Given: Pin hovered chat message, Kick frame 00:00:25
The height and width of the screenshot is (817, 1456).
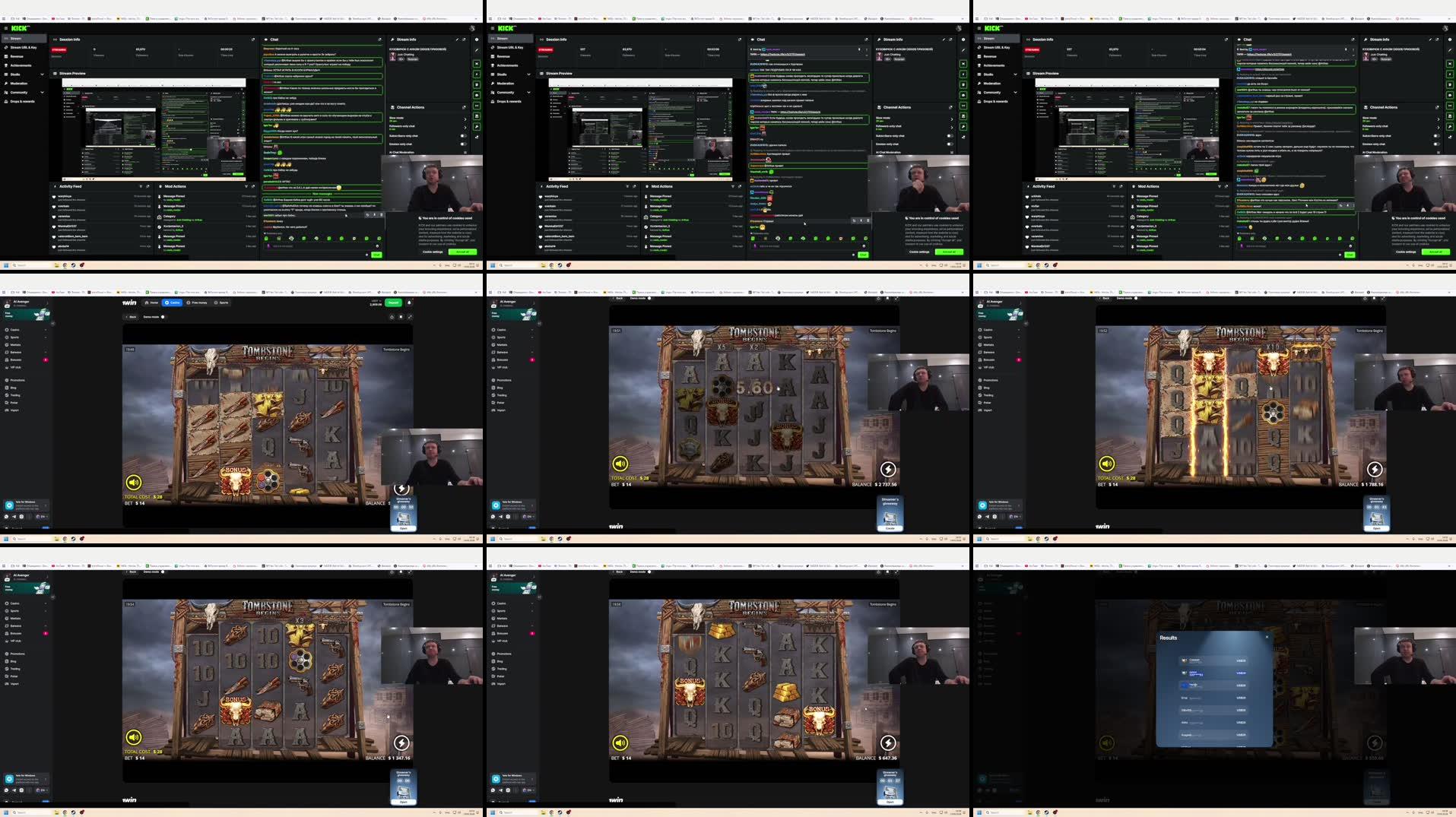Looking at the screenshot, I should click(375, 215).
